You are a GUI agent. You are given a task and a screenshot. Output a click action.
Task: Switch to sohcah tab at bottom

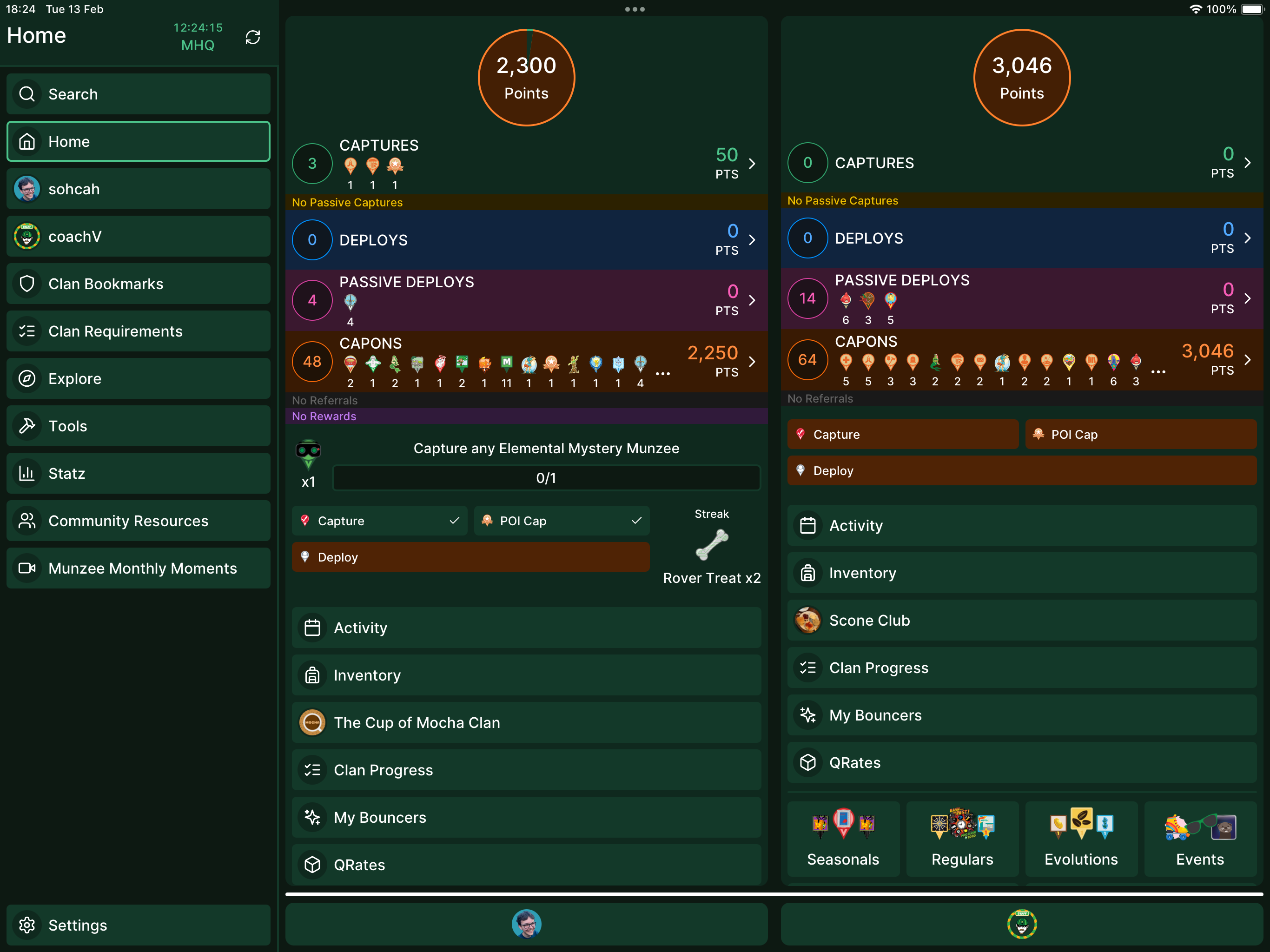point(527,924)
